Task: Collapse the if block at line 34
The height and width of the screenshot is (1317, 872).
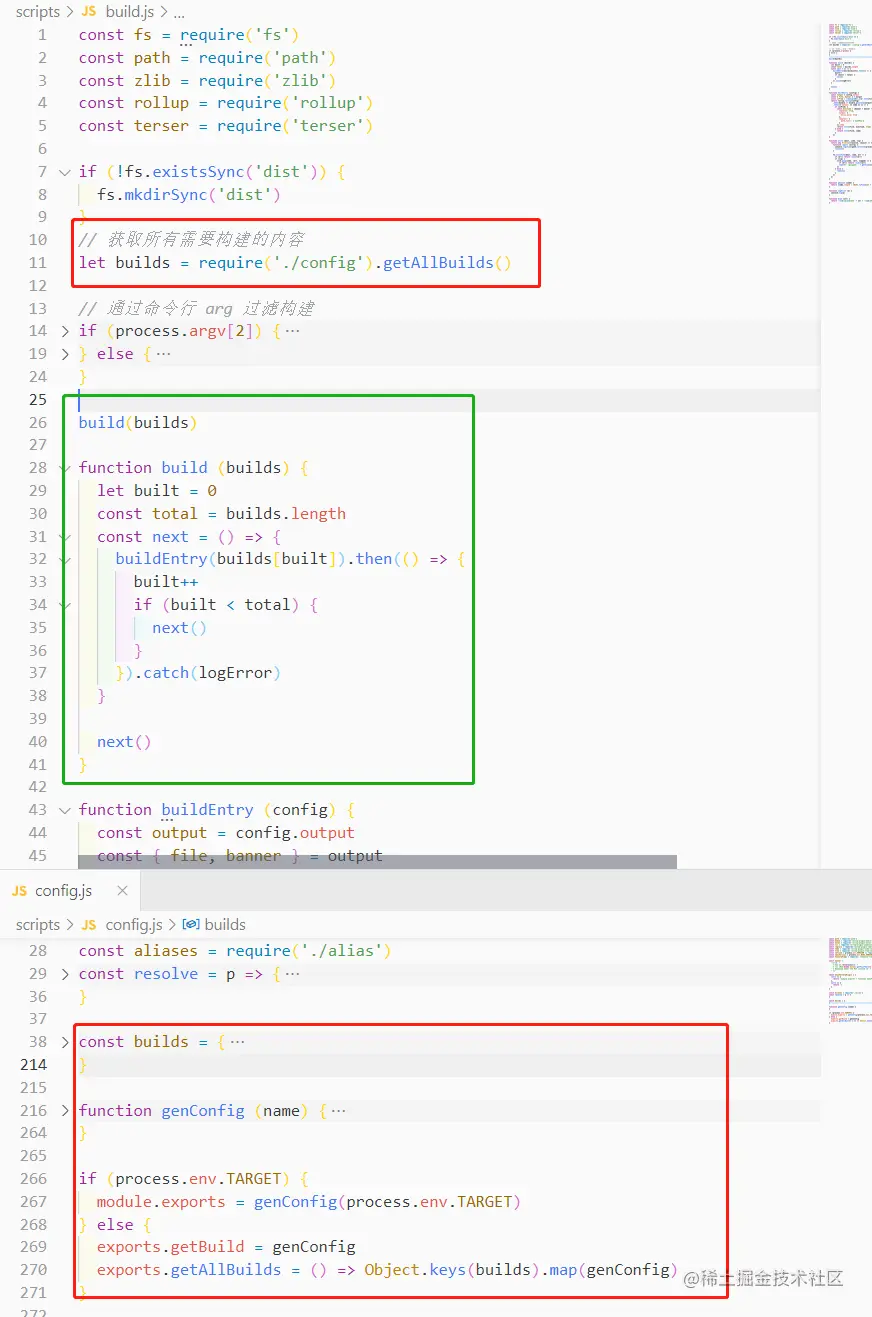Action: (65, 605)
